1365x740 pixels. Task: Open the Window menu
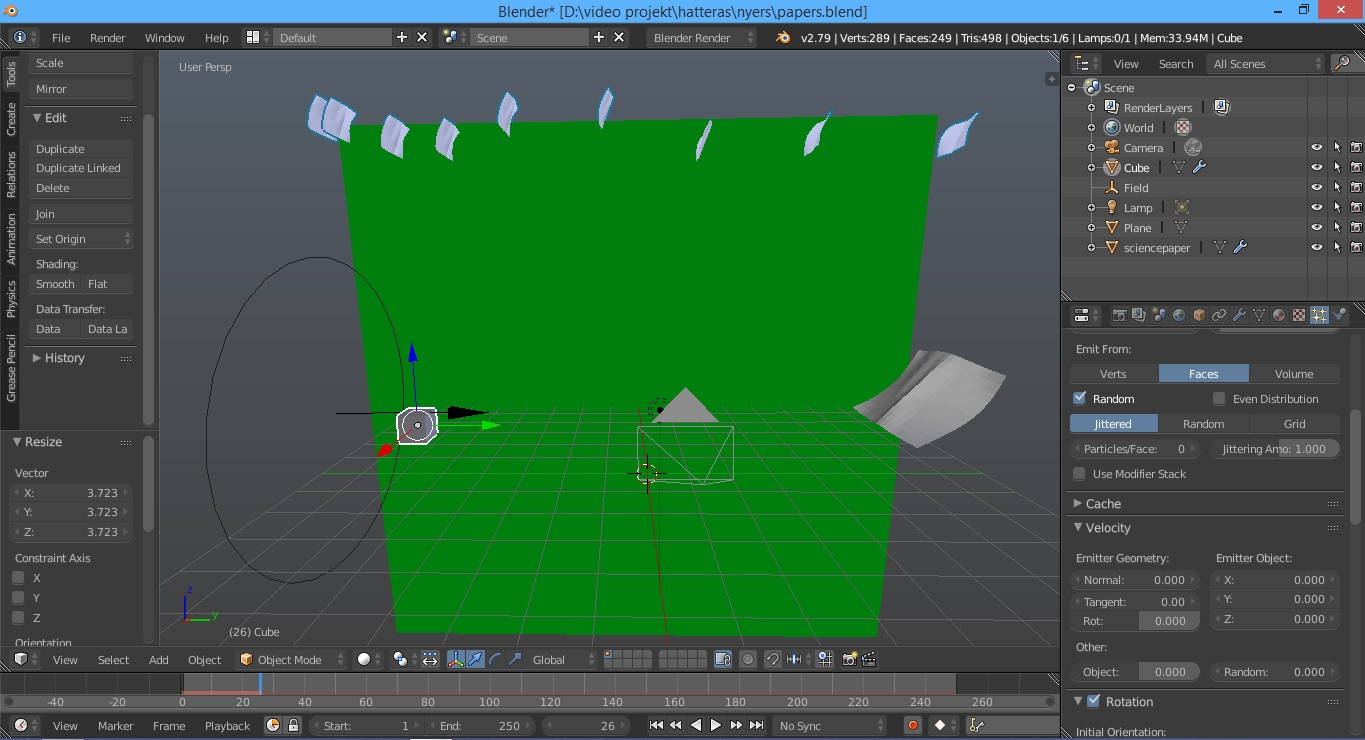coord(165,37)
